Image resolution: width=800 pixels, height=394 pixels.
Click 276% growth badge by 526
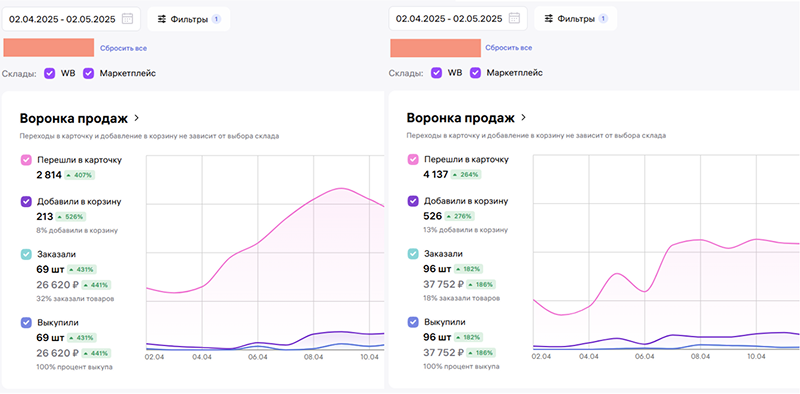pos(460,216)
